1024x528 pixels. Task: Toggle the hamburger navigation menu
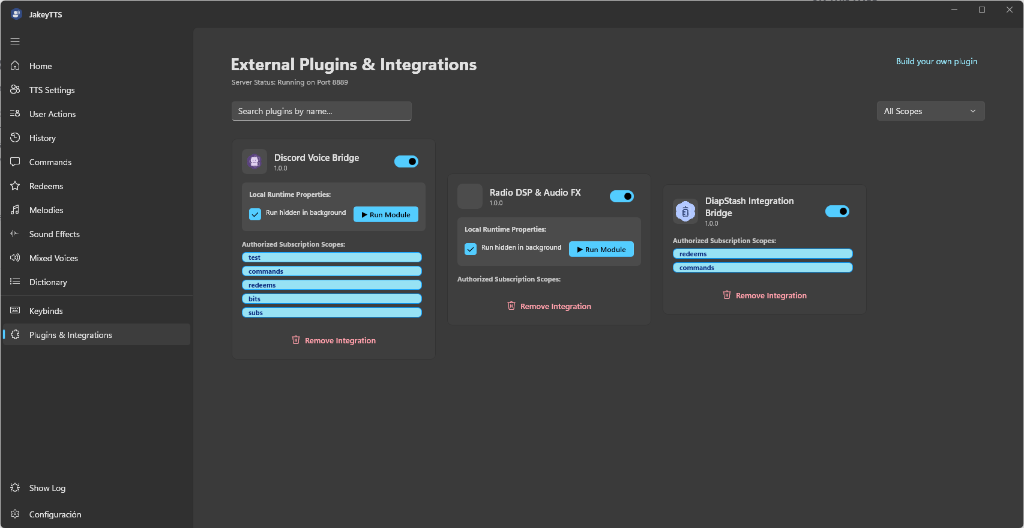click(x=15, y=41)
